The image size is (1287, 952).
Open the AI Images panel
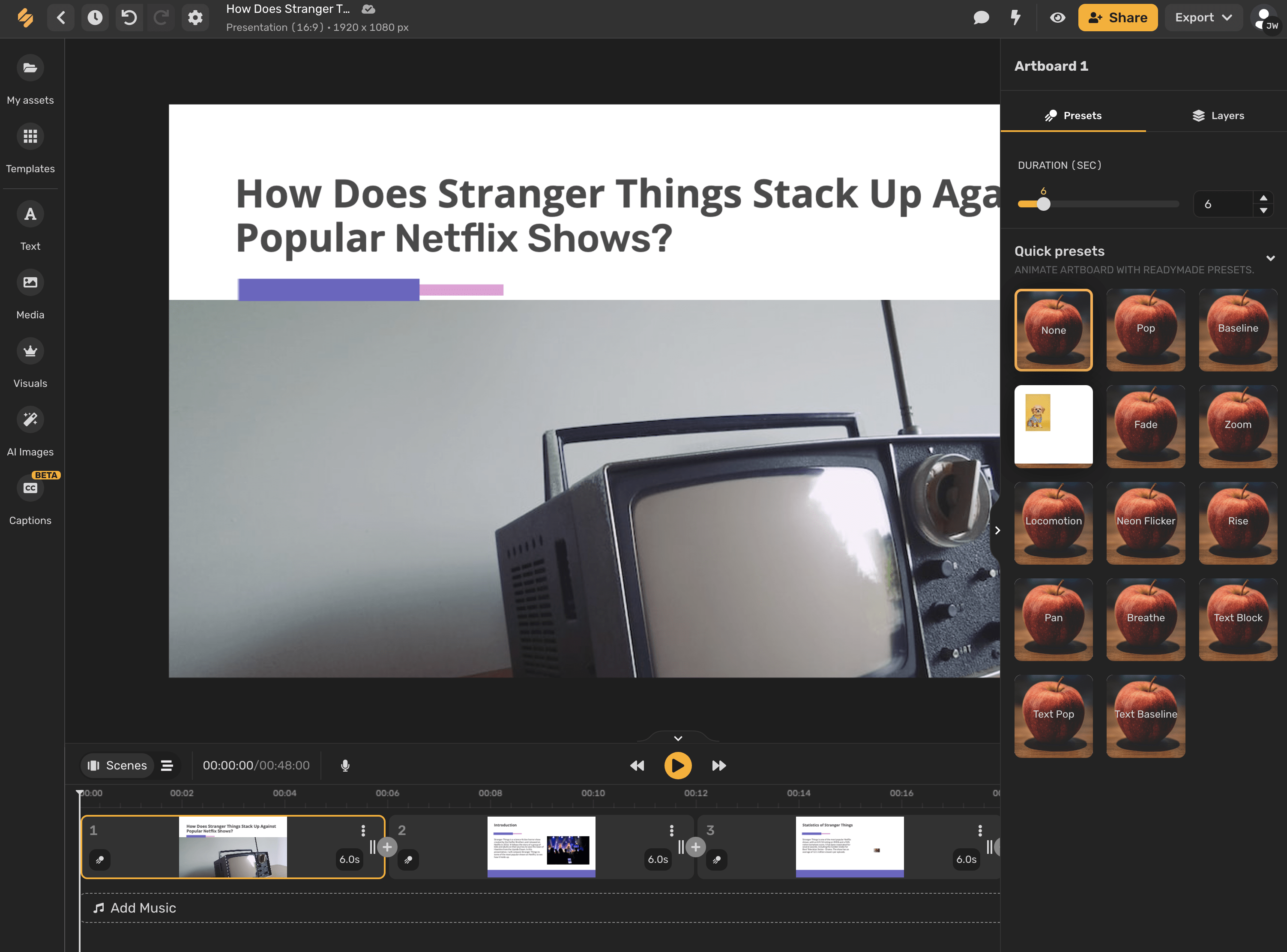tap(30, 432)
